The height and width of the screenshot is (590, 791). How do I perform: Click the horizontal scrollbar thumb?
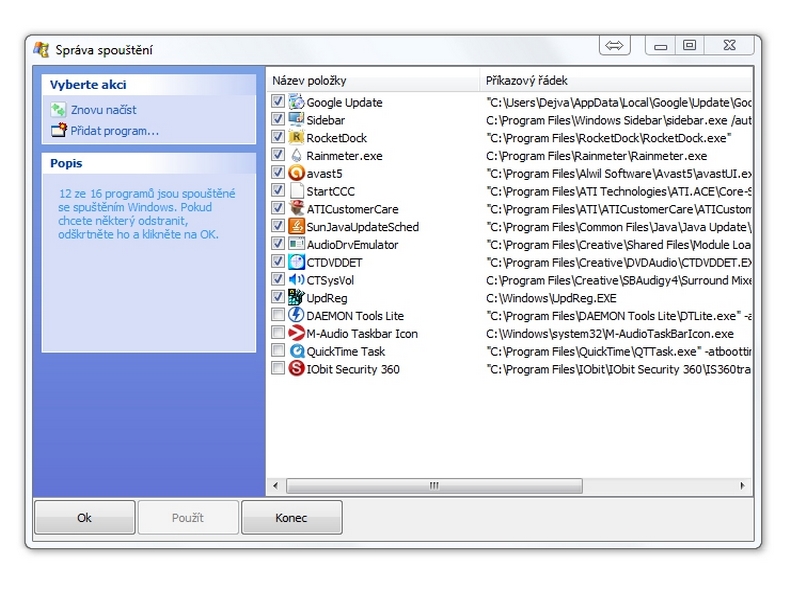coord(434,486)
